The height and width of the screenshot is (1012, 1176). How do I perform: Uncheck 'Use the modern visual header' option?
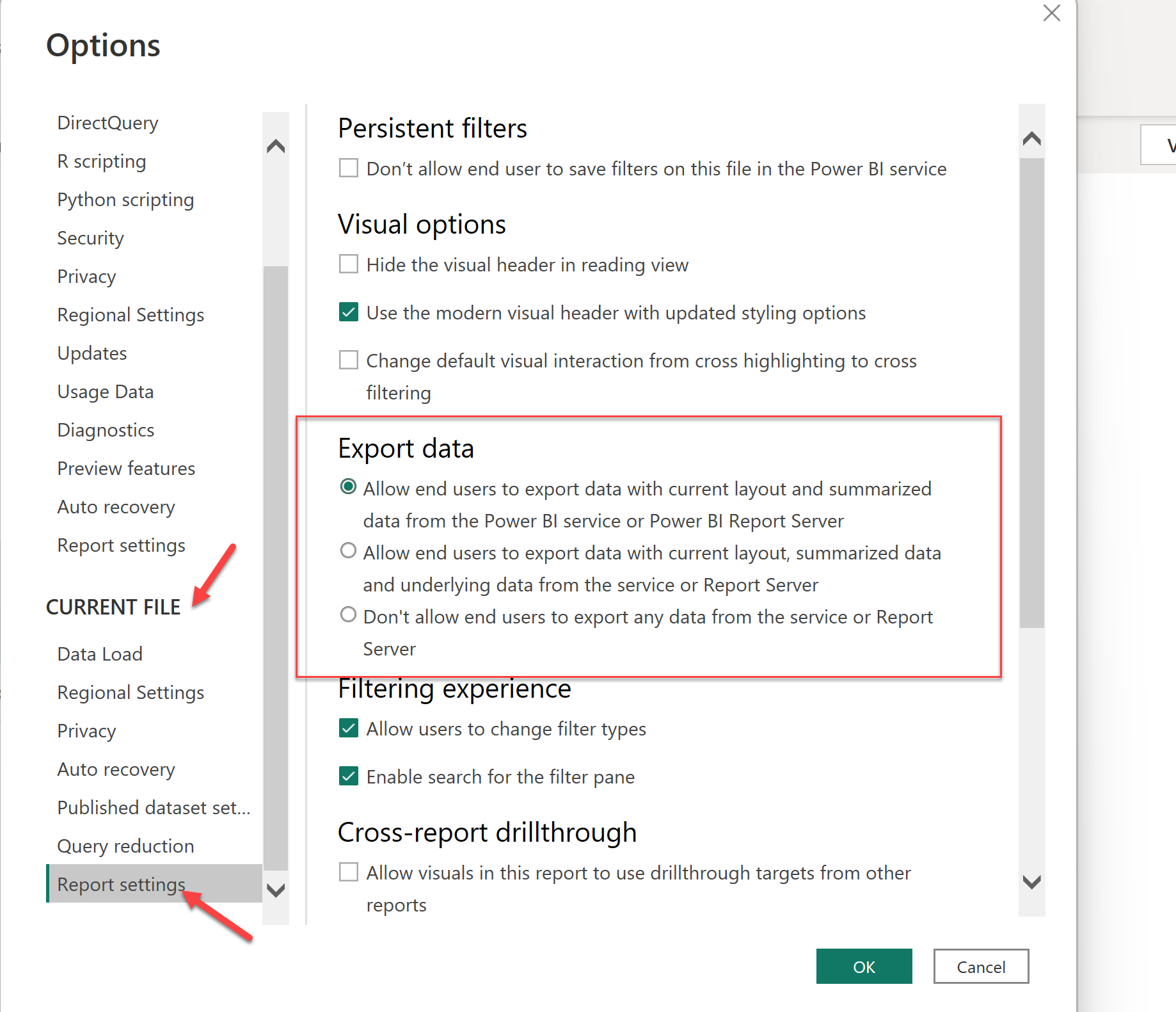pyautogui.click(x=349, y=312)
